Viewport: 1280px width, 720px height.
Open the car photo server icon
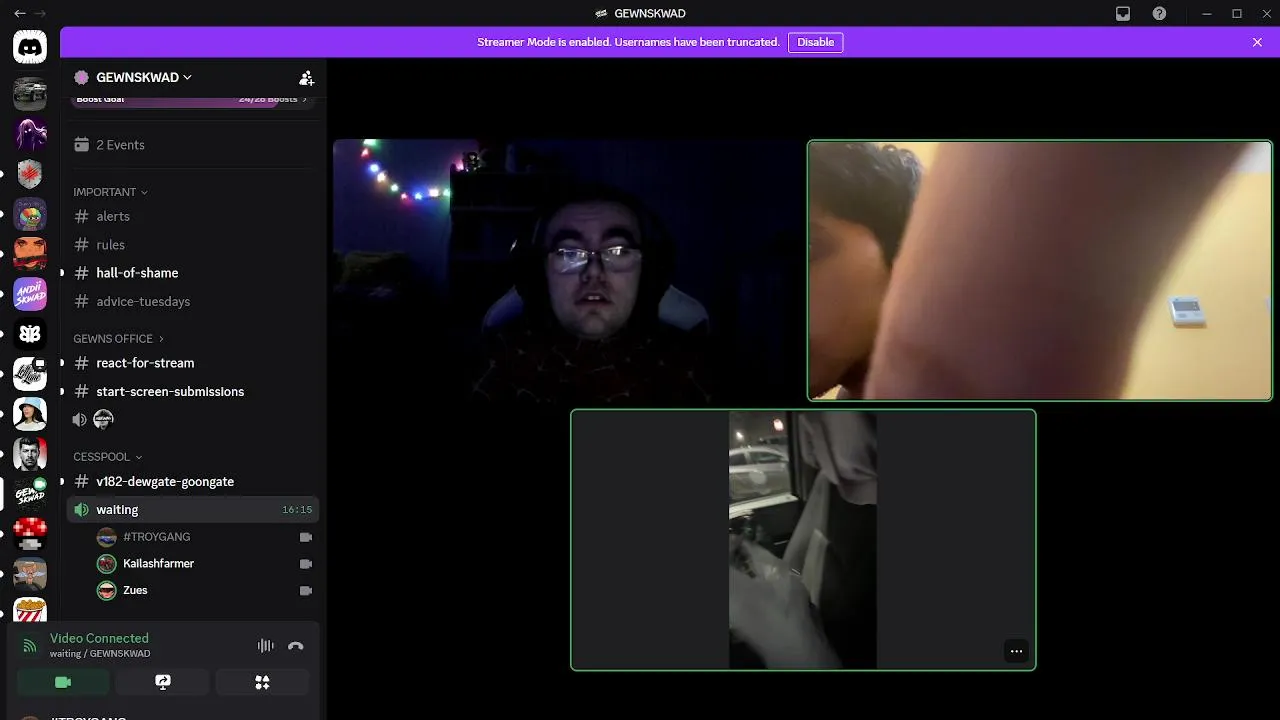pyautogui.click(x=30, y=94)
